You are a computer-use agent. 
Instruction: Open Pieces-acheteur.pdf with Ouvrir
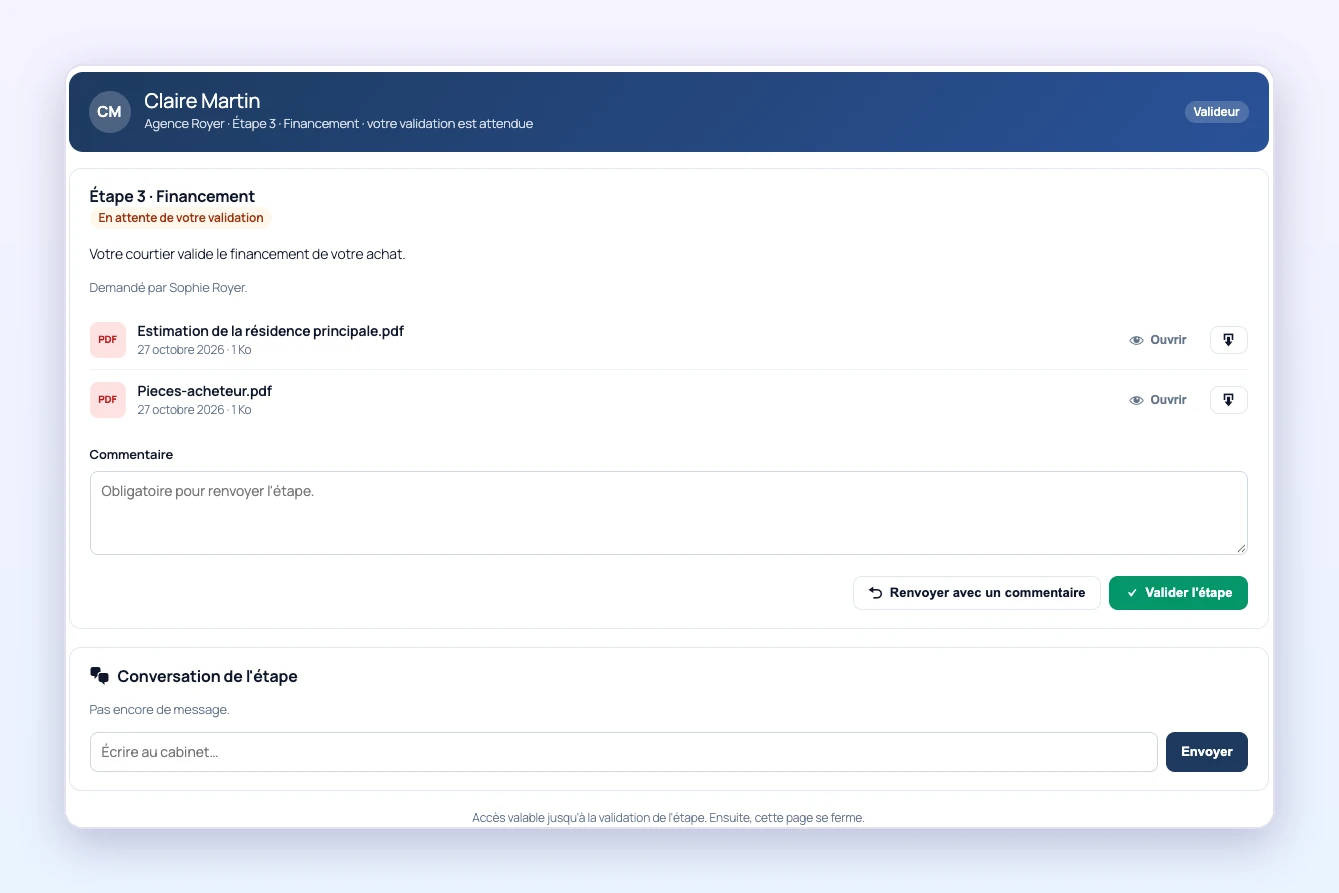click(x=1158, y=400)
